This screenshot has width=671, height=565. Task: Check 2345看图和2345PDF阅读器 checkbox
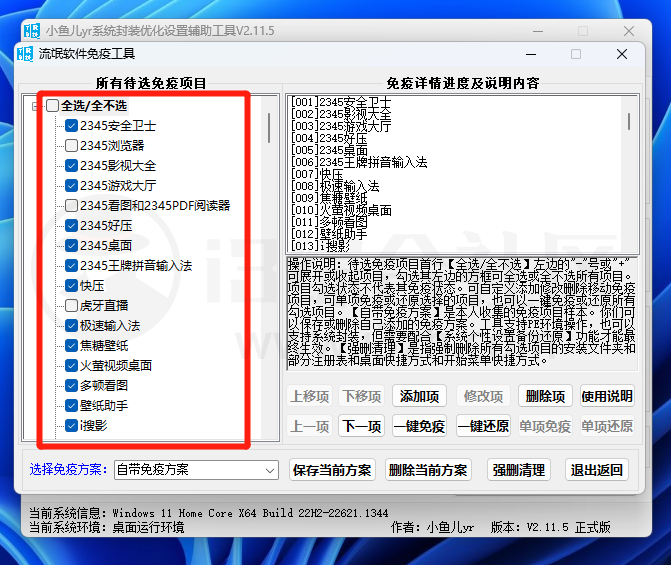(x=71, y=205)
